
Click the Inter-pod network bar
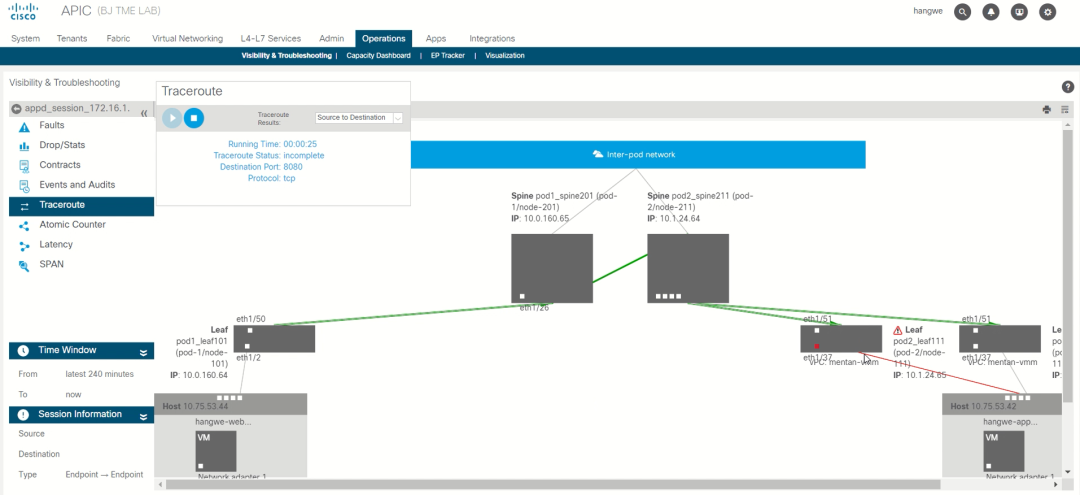pos(637,154)
